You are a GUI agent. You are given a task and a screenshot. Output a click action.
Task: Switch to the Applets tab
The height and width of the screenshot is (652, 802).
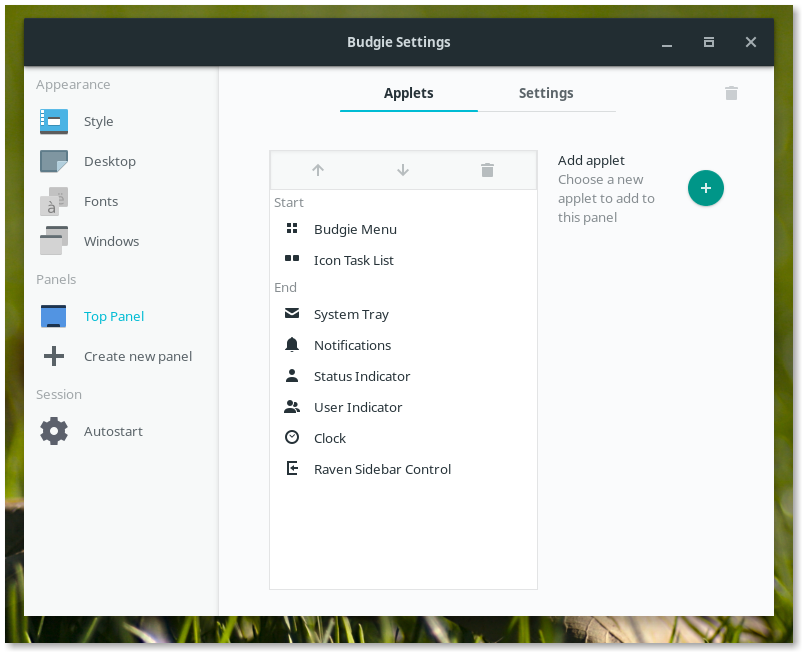pyautogui.click(x=409, y=93)
